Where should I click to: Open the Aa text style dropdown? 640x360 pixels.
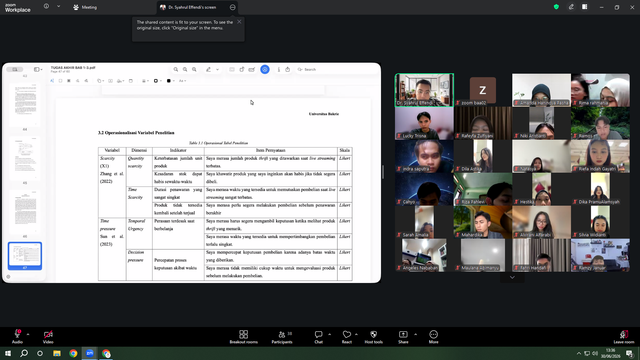[x=182, y=81]
